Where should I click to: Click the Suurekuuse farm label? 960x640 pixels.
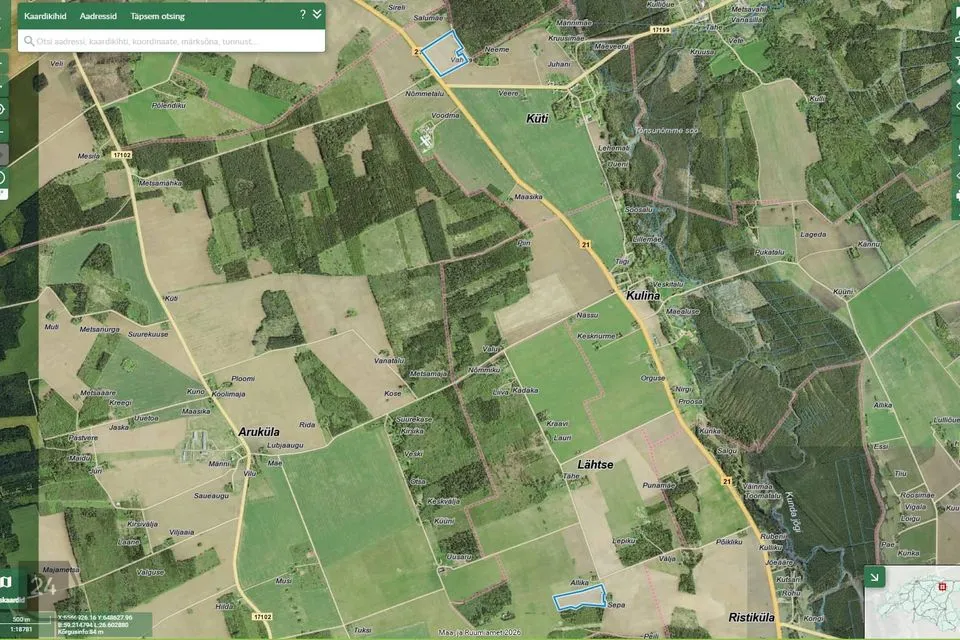pyautogui.click(x=148, y=334)
